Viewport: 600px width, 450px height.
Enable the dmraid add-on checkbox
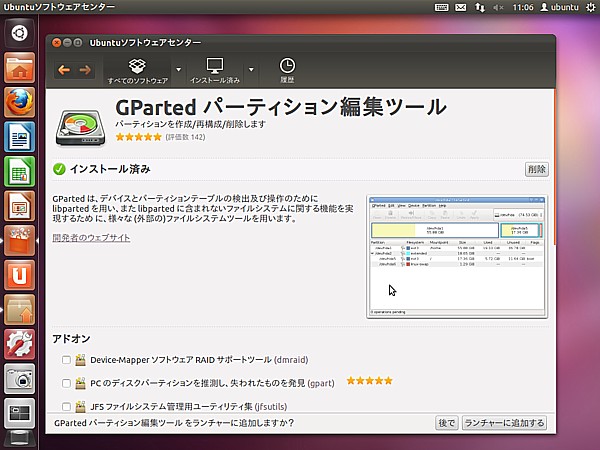(66, 360)
